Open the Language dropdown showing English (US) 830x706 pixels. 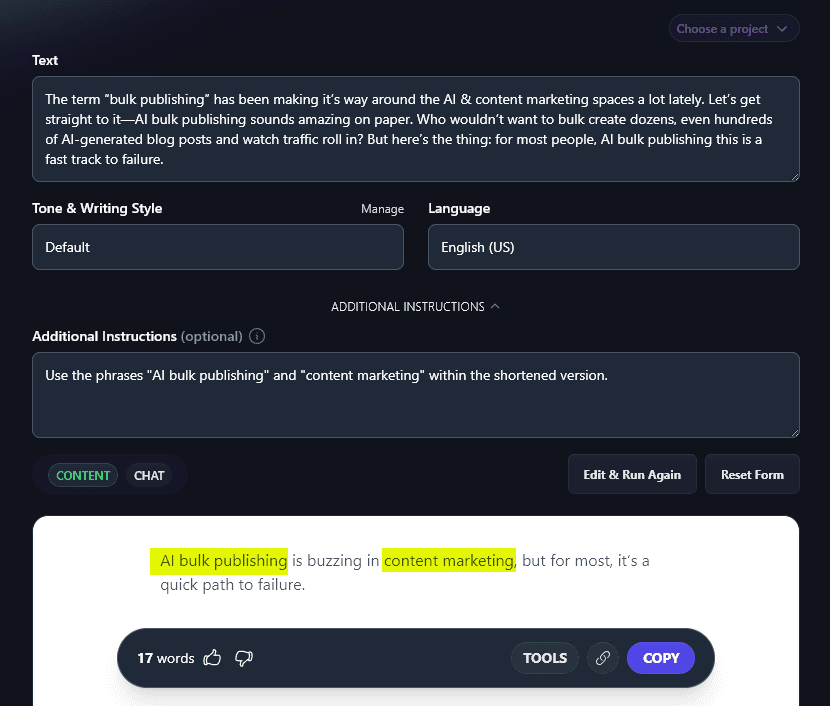(x=613, y=247)
